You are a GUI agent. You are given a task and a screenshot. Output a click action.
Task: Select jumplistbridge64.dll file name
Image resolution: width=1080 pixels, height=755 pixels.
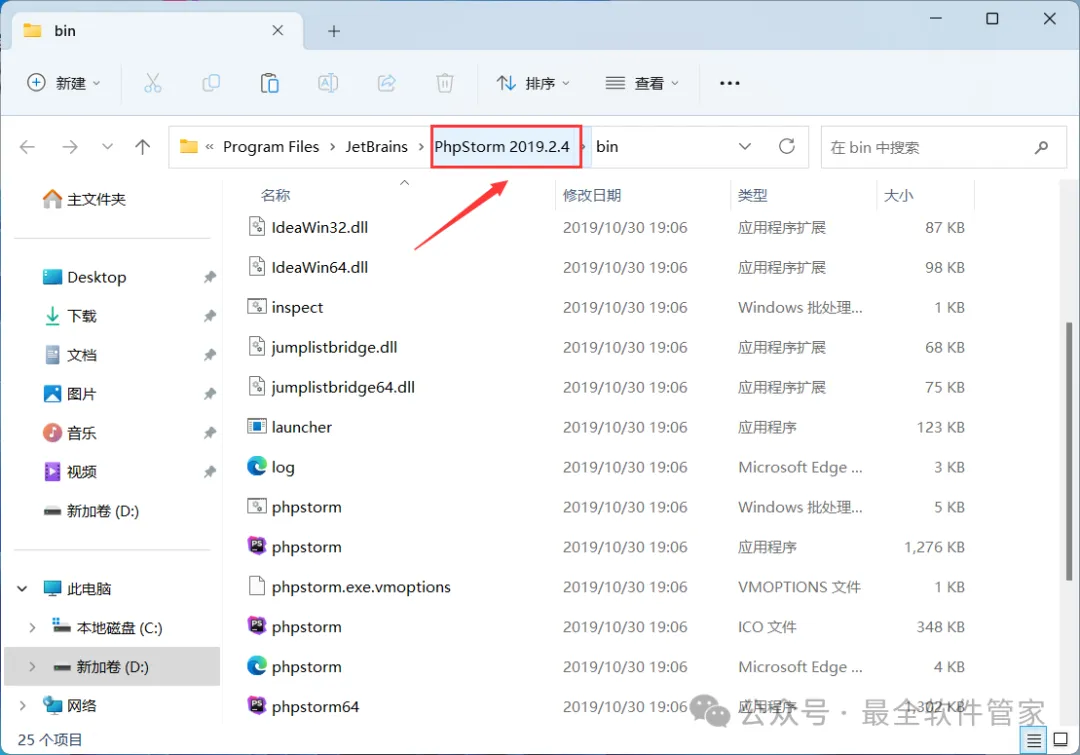[x=343, y=387]
